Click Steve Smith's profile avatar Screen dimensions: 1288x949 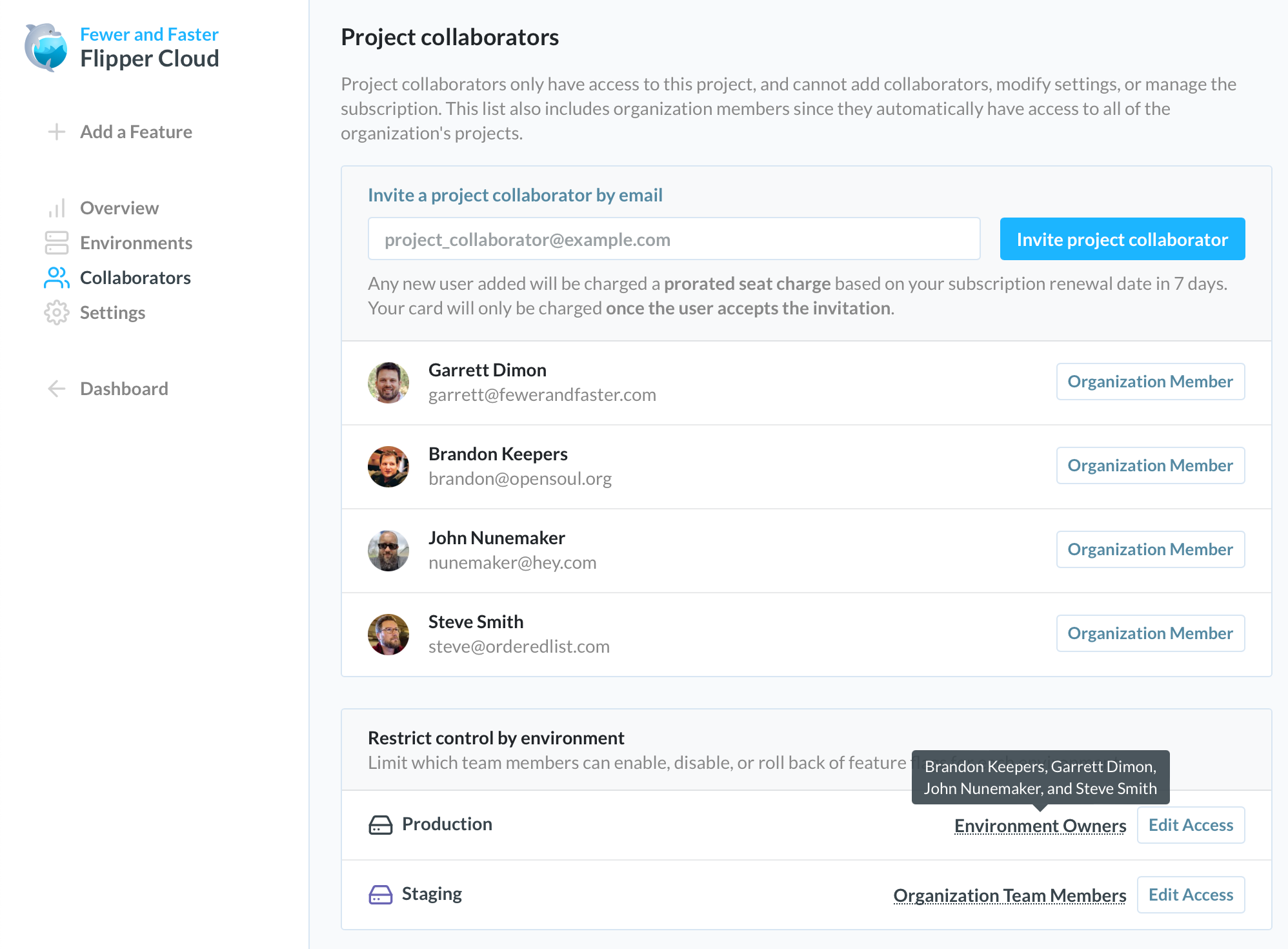[x=388, y=634]
